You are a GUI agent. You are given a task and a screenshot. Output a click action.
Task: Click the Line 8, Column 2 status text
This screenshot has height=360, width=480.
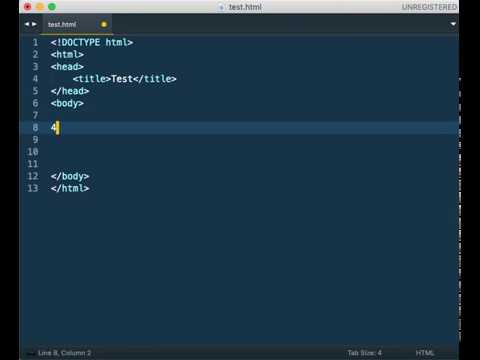click(x=64, y=353)
